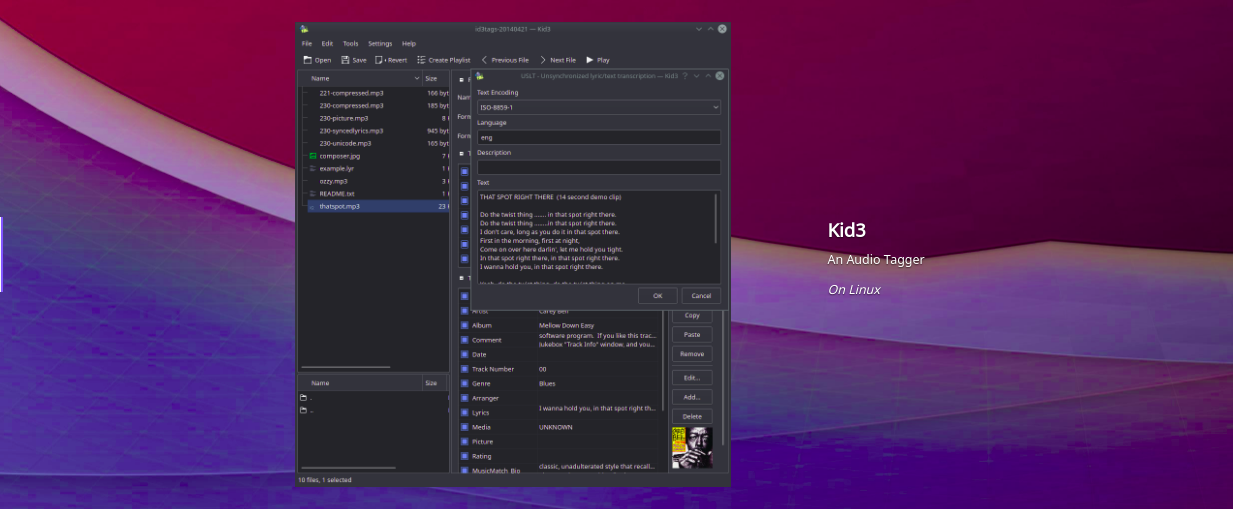Click the Paste button in main window
Screen dimensions: 1233x509
point(692,334)
